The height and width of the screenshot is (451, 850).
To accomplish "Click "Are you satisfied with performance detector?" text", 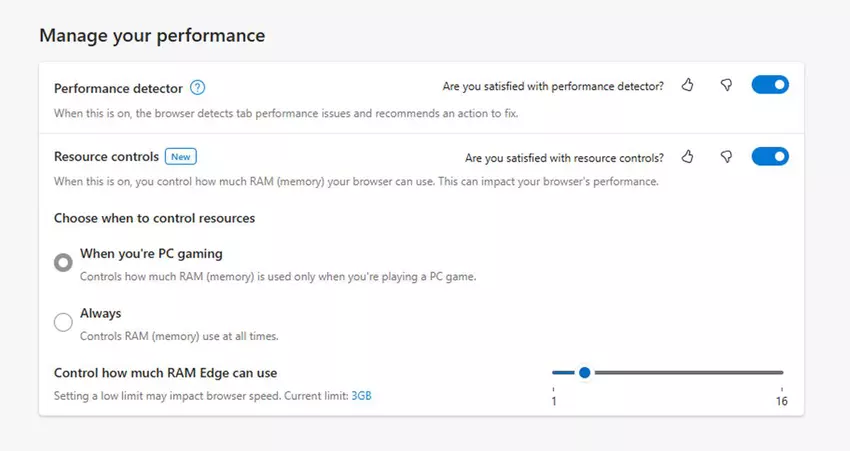I will coord(553,87).
